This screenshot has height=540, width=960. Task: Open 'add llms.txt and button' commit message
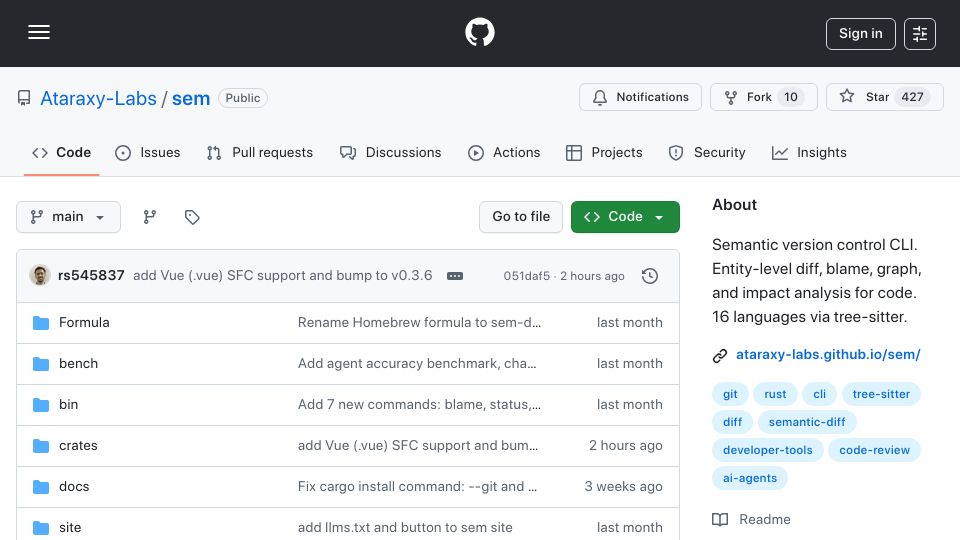(x=405, y=528)
